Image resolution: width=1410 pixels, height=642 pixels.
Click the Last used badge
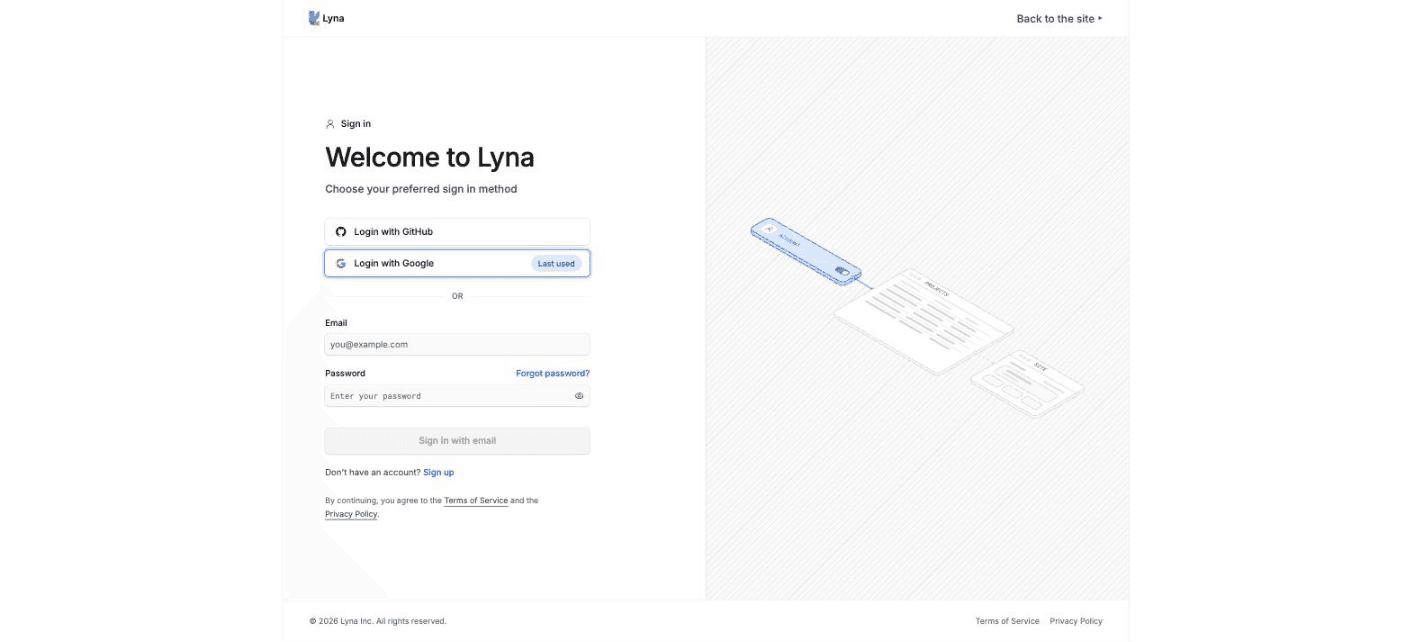(x=556, y=263)
